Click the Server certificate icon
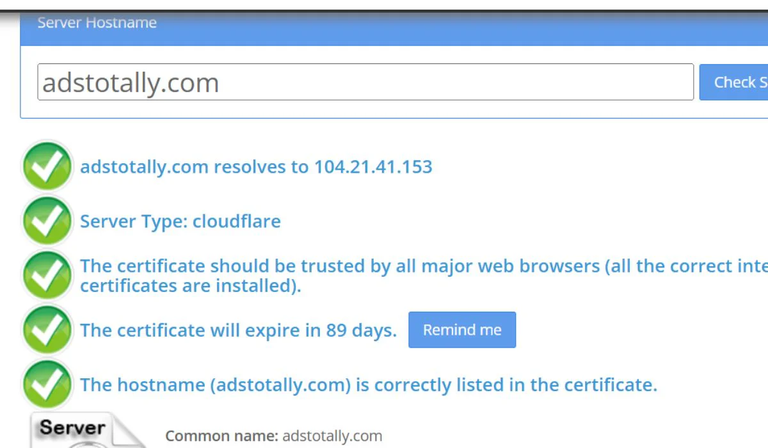This screenshot has height=448, width=768. pos(87,430)
